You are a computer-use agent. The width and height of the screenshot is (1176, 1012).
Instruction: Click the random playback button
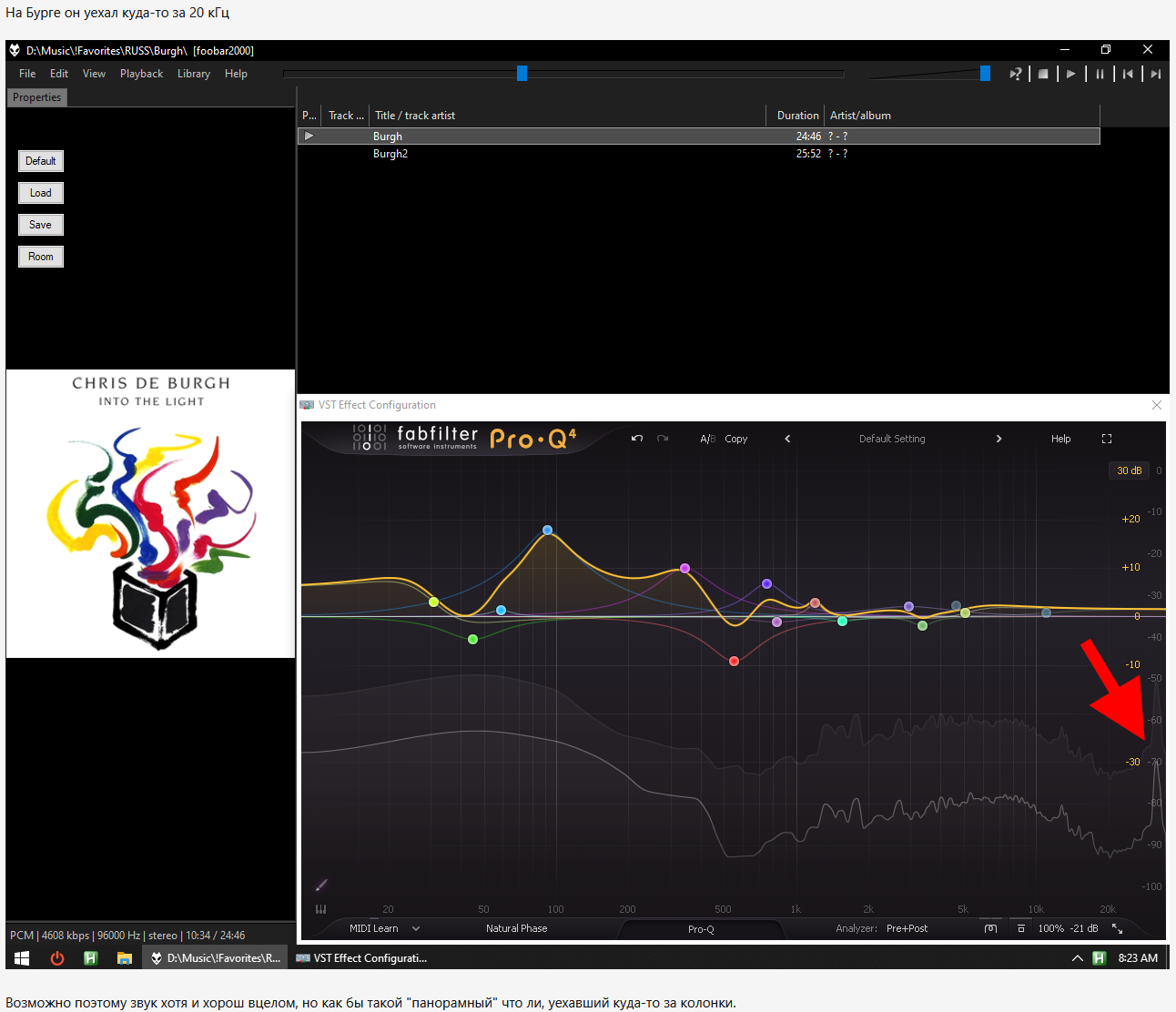click(x=1016, y=74)
